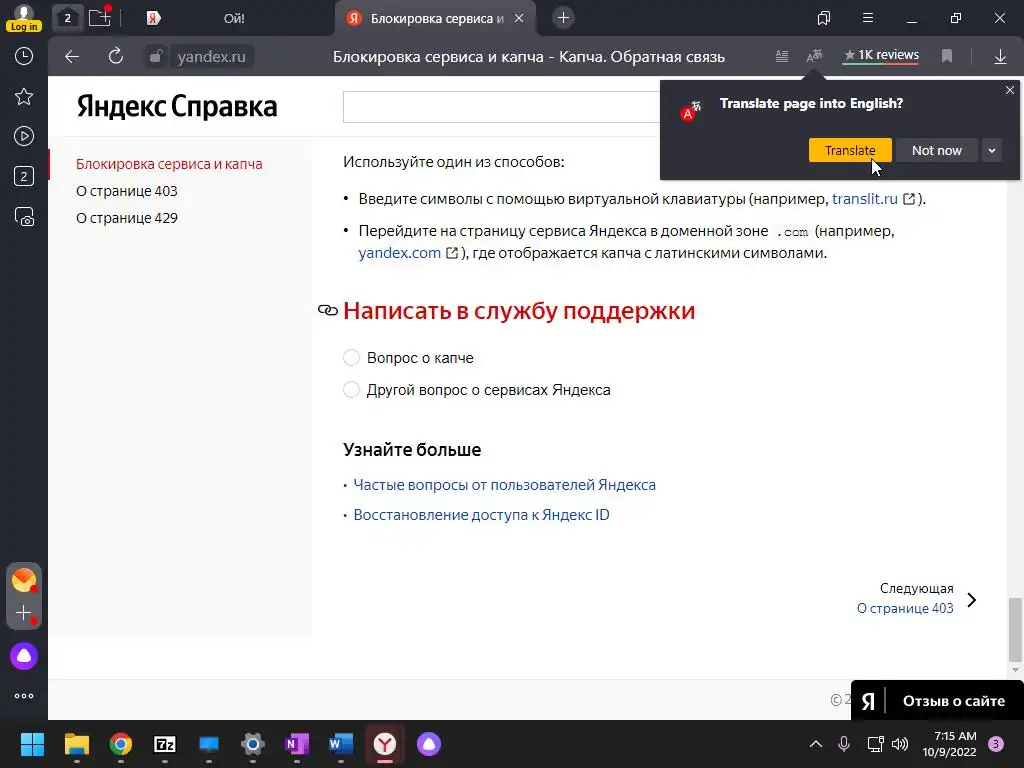
Task: Click the tab group counter showing 2
Action: 67,18
